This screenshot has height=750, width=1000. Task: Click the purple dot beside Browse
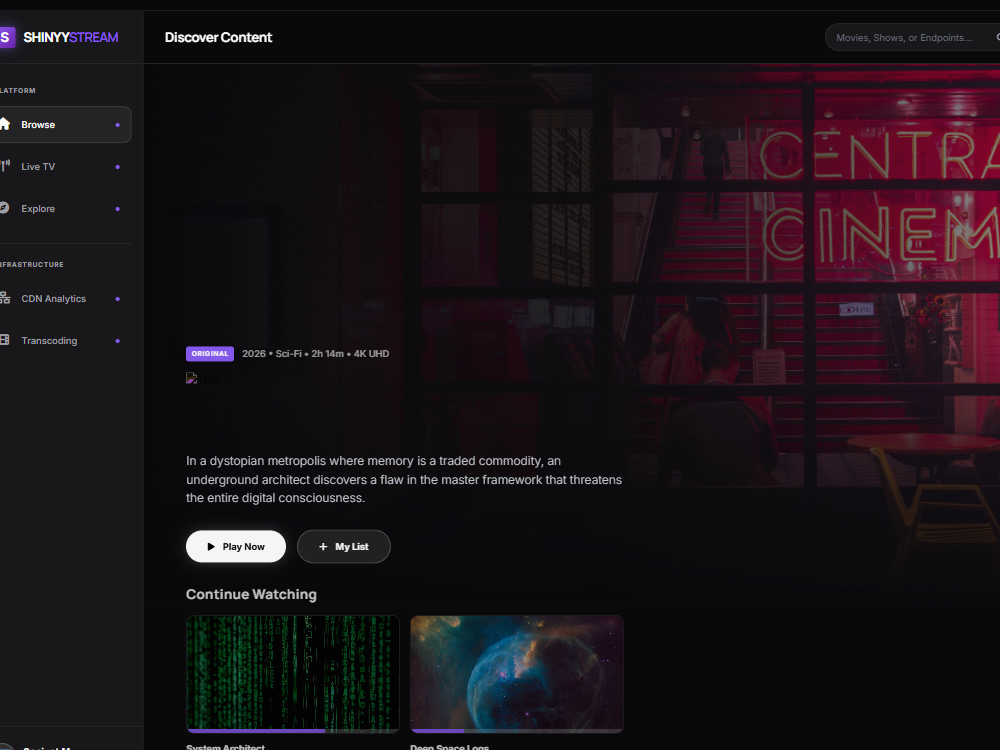(117, 125)
